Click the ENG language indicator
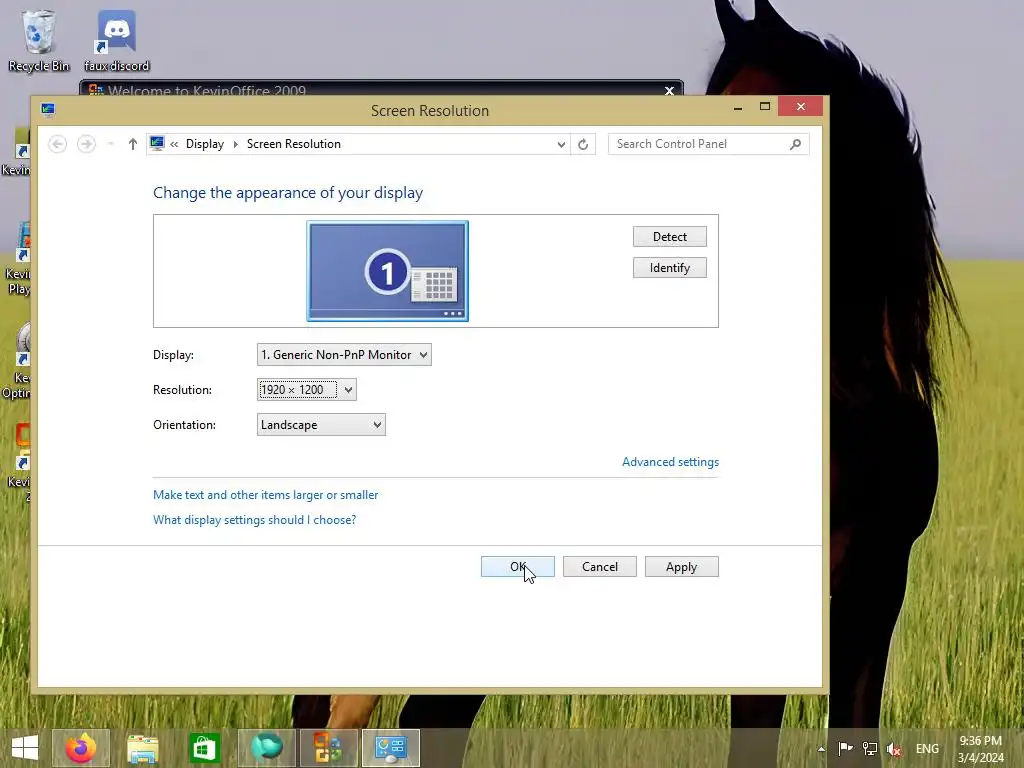Image resolution: width=1024 pixels, height=768 pixels. [x=927, y=748]
